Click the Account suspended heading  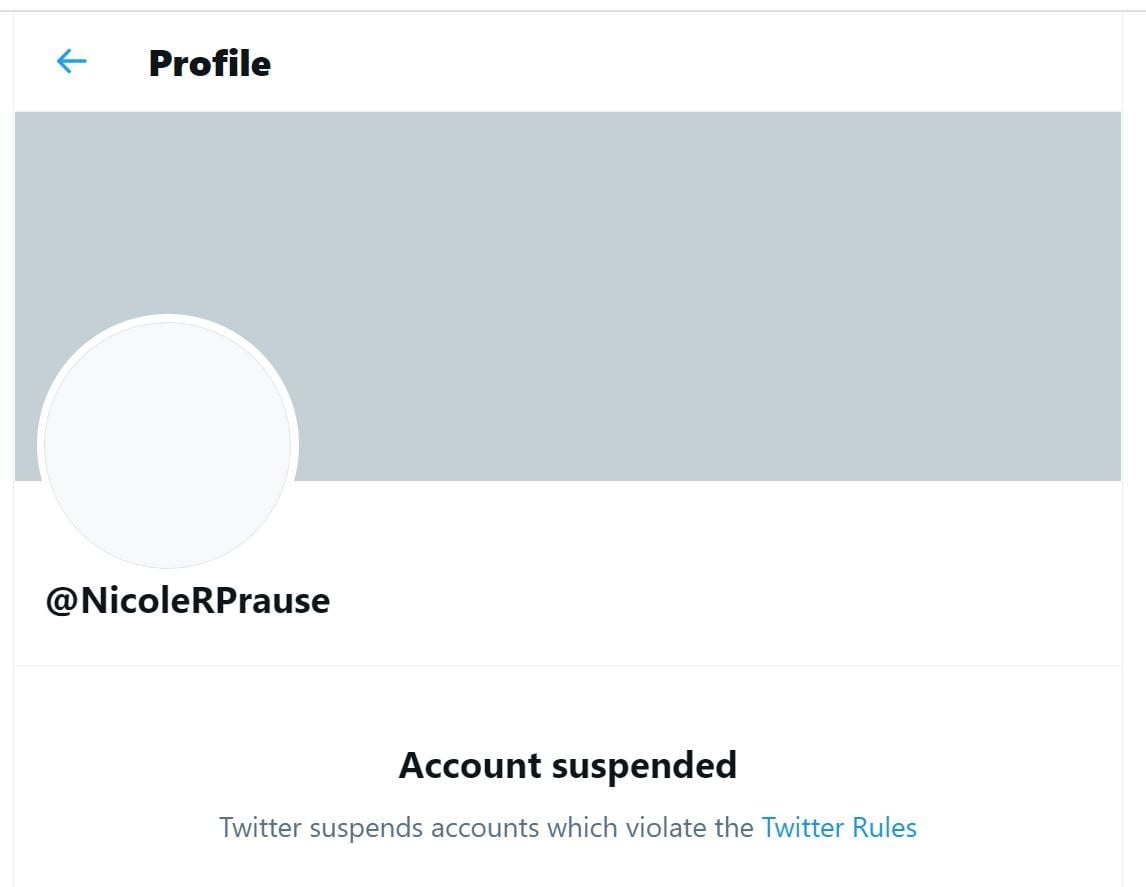tap(567, 765)
